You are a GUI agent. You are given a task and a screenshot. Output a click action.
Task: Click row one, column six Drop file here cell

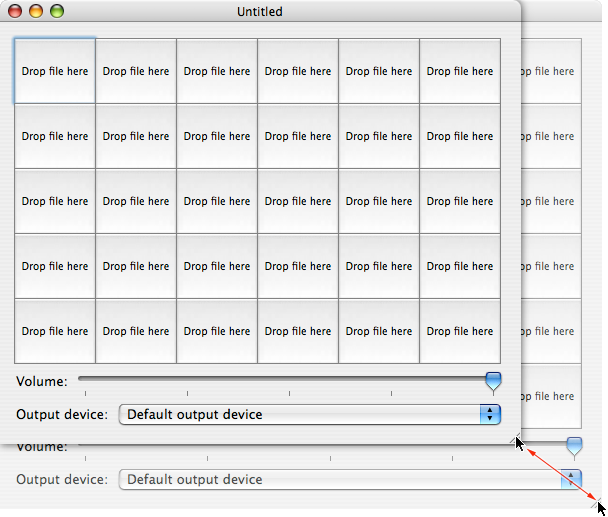pyautogui.click(x=460, y=71)
